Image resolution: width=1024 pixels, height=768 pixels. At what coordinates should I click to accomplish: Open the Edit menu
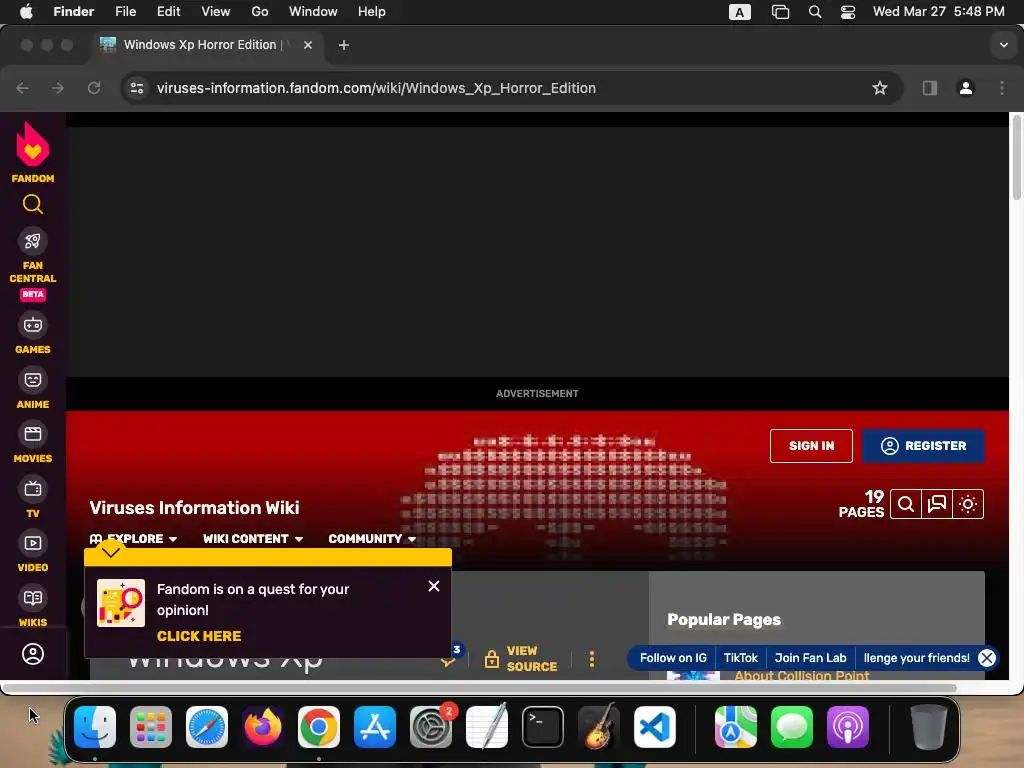168,12
